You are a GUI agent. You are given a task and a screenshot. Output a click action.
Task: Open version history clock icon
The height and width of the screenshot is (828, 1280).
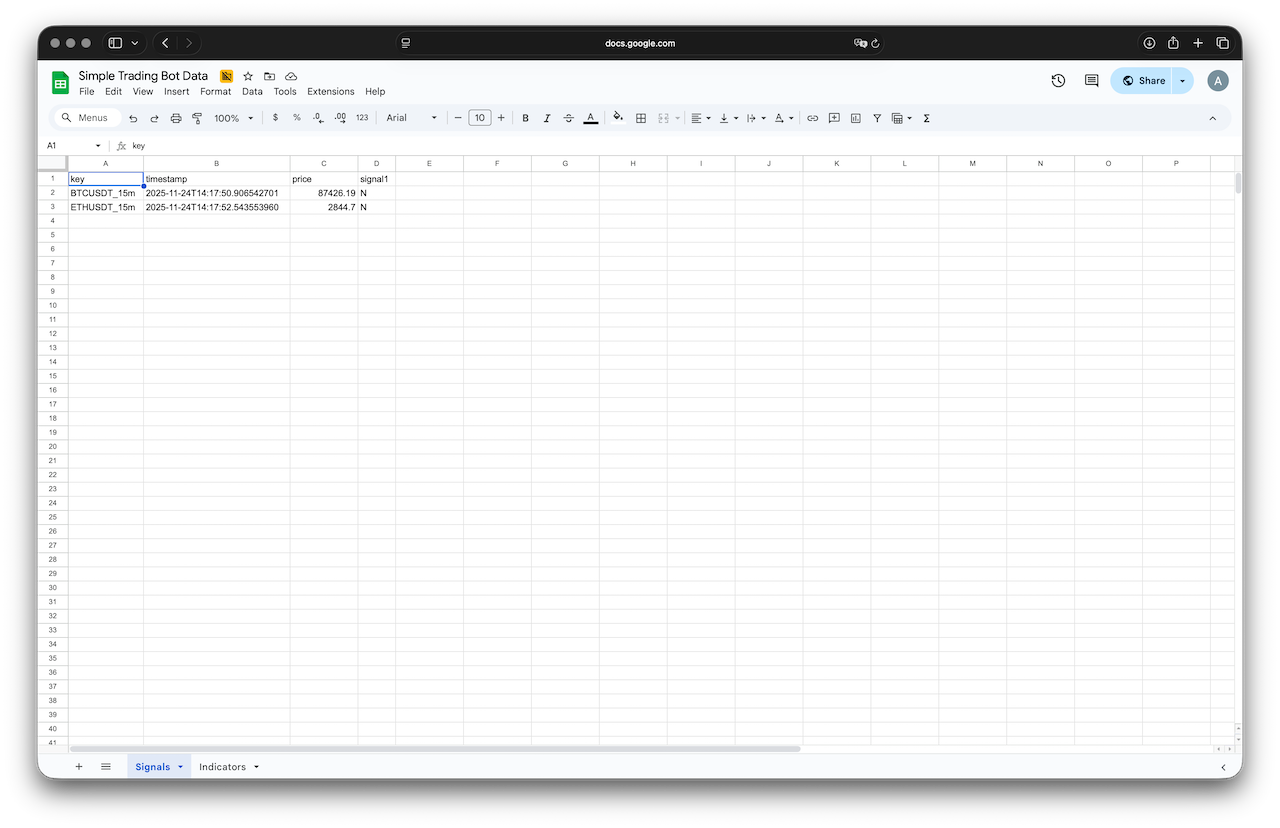1058,81
